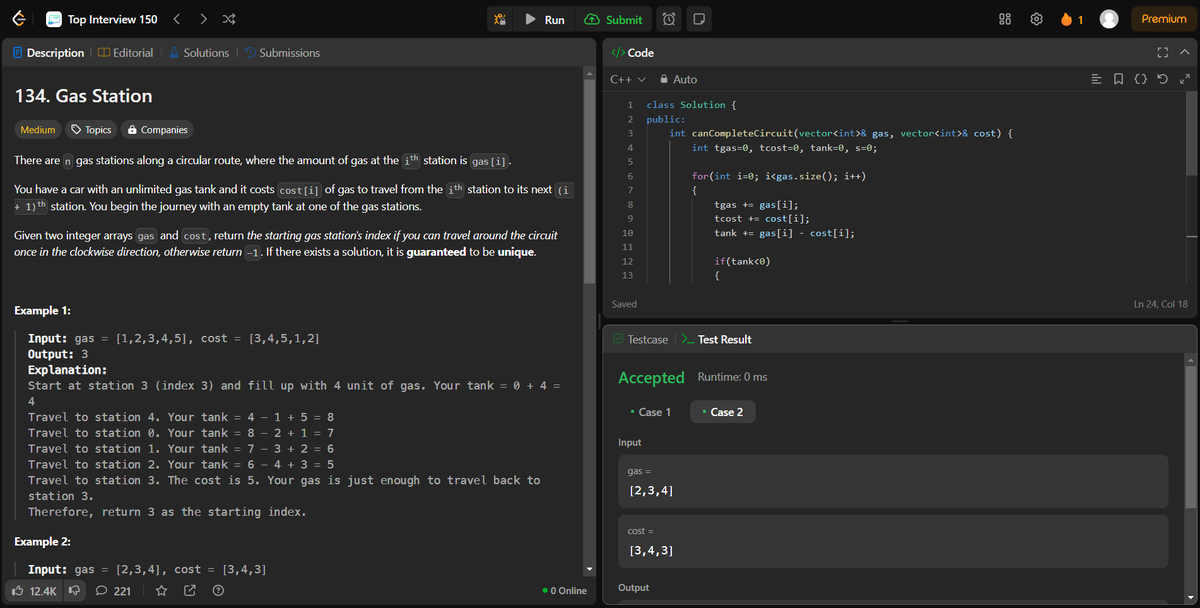
Task: Run the code
Action: 545,19
